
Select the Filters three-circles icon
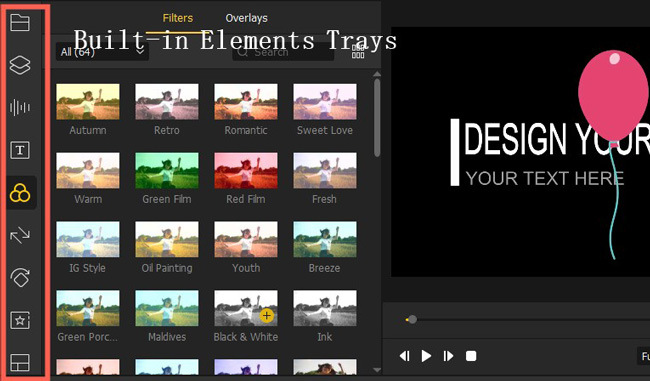[x=20, y=193]
